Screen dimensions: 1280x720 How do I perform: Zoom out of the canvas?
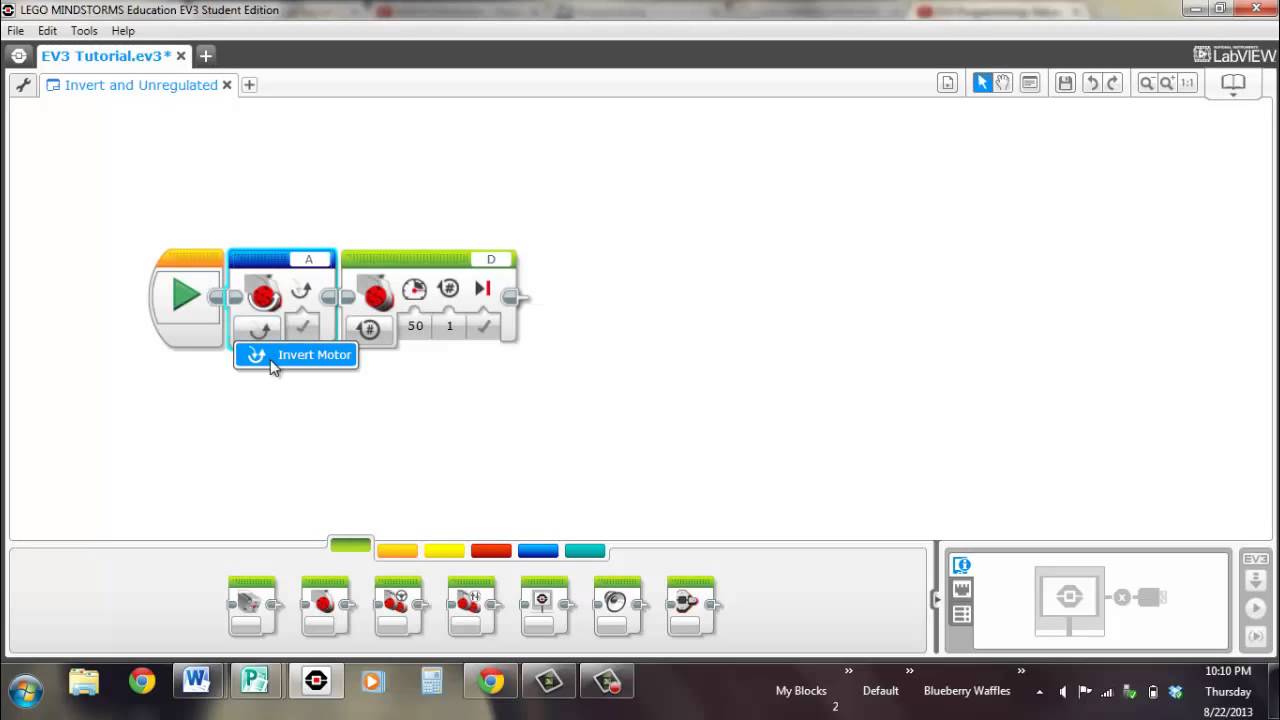click(x=1147, y=83)
